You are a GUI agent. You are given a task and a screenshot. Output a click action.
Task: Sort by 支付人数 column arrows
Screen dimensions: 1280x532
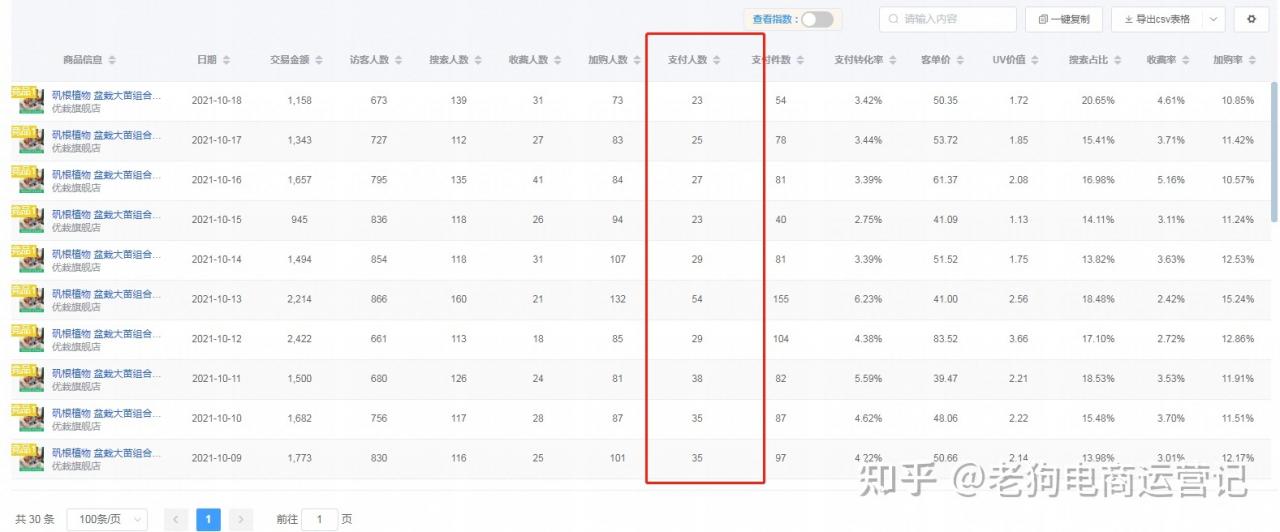point(716,60)
